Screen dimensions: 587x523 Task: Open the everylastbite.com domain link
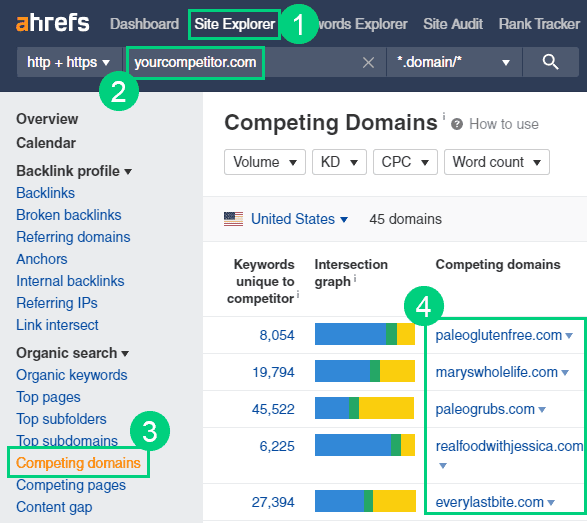(490, 502)
